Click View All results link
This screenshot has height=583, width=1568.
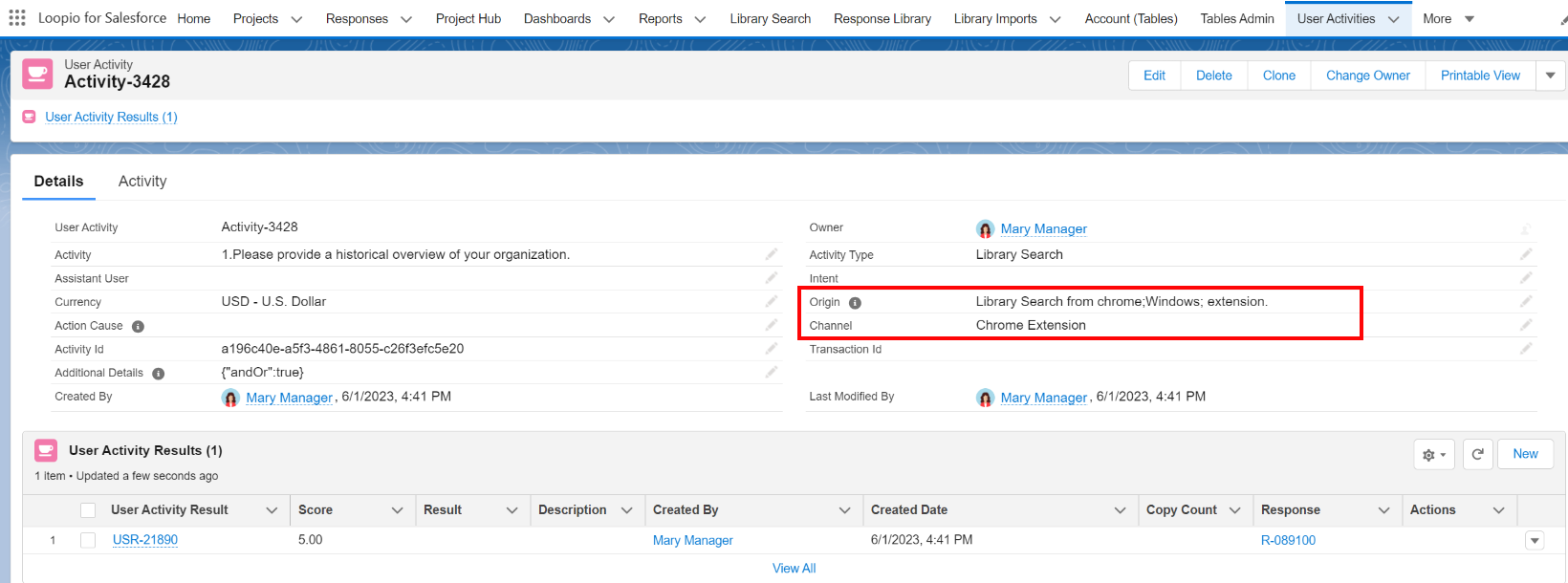794,568
